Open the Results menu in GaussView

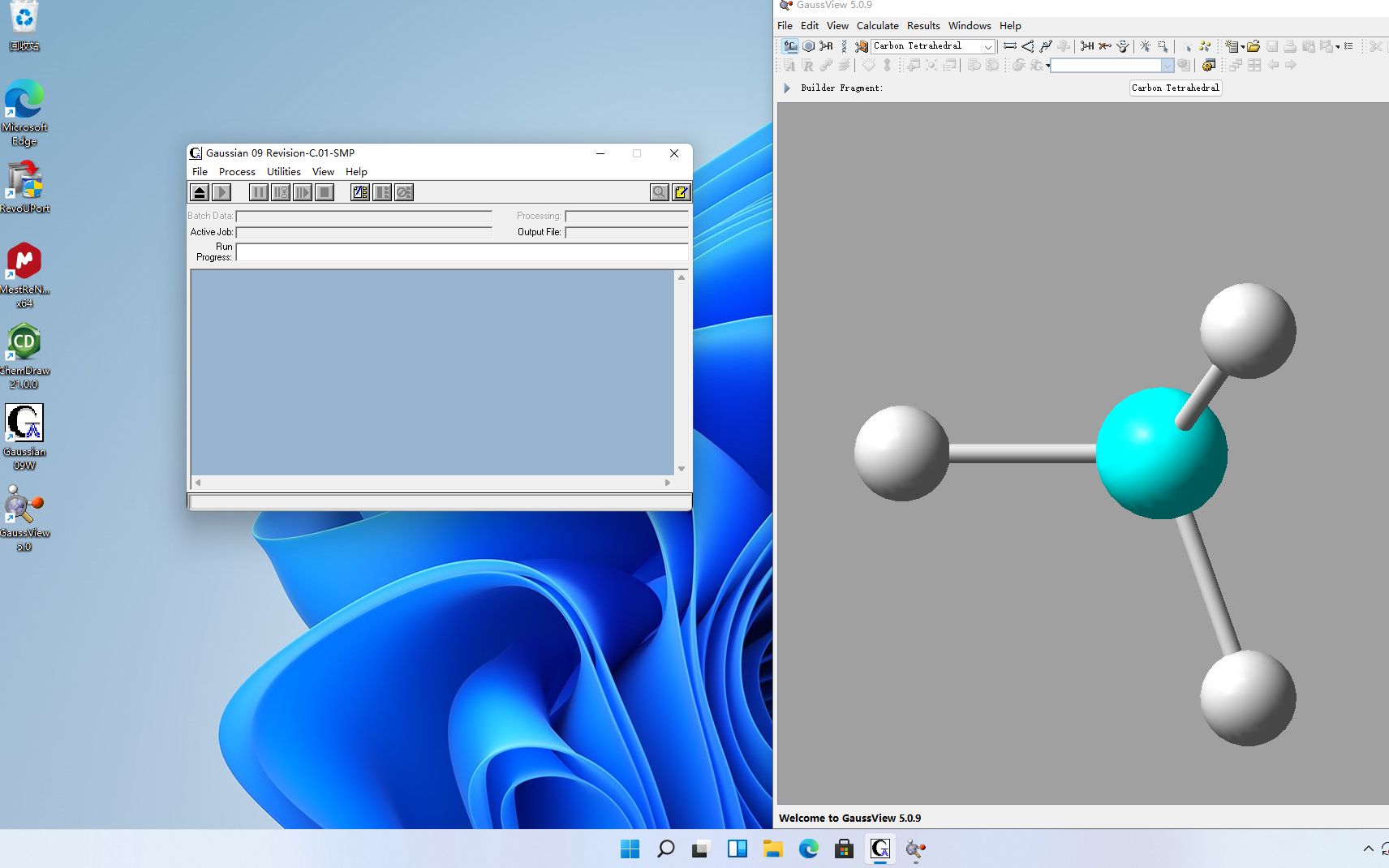[x=923, y=26]
